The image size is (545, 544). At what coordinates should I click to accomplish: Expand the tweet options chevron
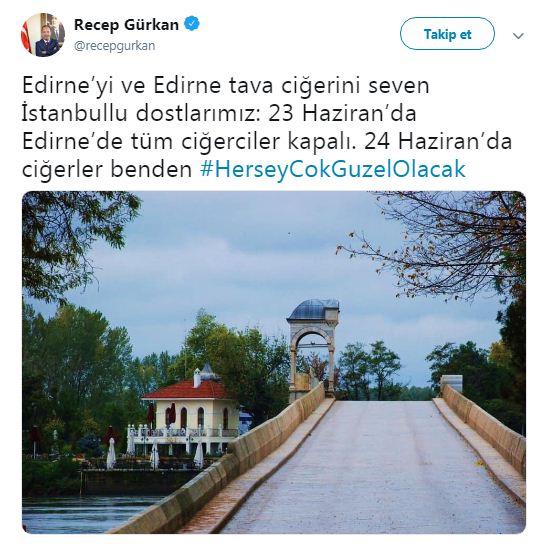pos(518,35)
